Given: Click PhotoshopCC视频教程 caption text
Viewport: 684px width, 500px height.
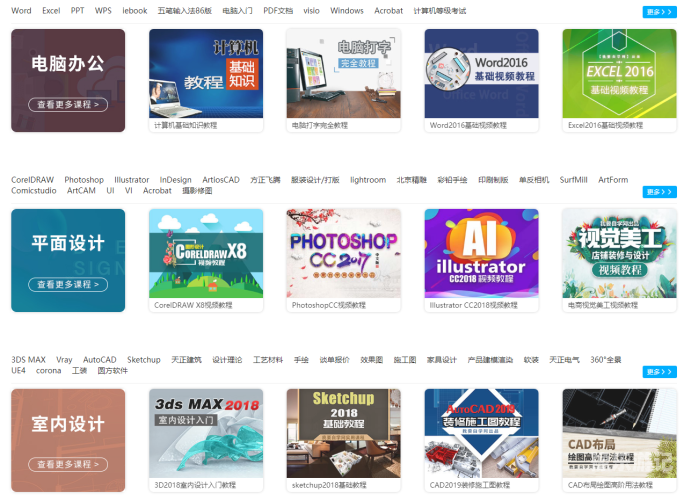Looking at the screenshot, I should pyautogui.click(x=328, y=305).
